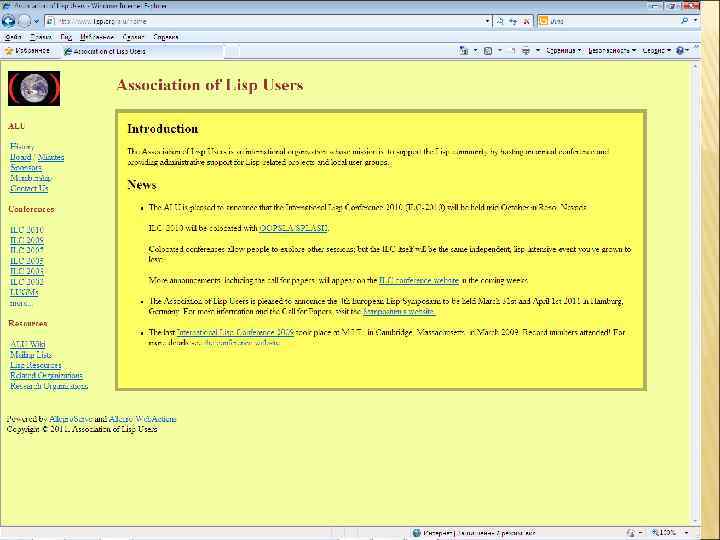Follow the International Lisp Conference 2009 link
Viewport: 720px width, 540px height.
[x=235, y=332]
